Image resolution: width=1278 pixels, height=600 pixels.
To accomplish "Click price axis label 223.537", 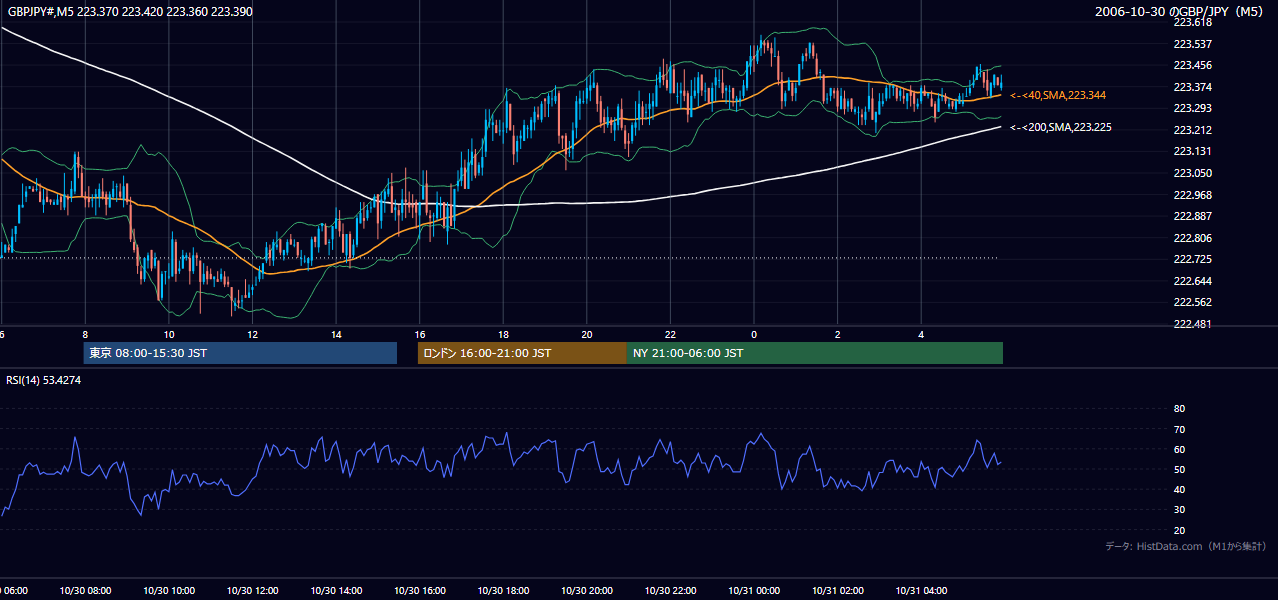I will click(x=1192, y=44).
